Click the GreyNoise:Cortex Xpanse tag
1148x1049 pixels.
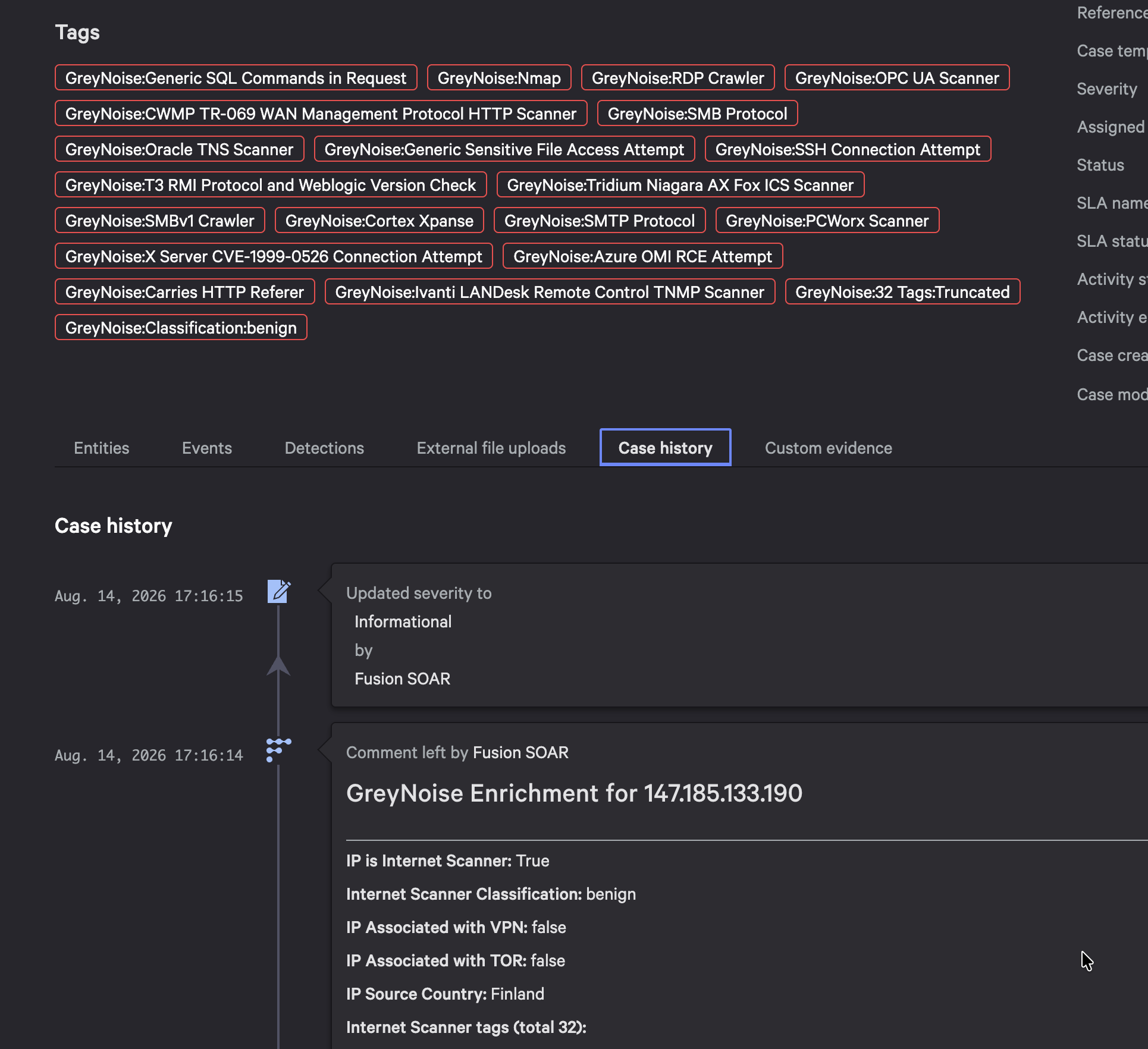tap(379, 221)
